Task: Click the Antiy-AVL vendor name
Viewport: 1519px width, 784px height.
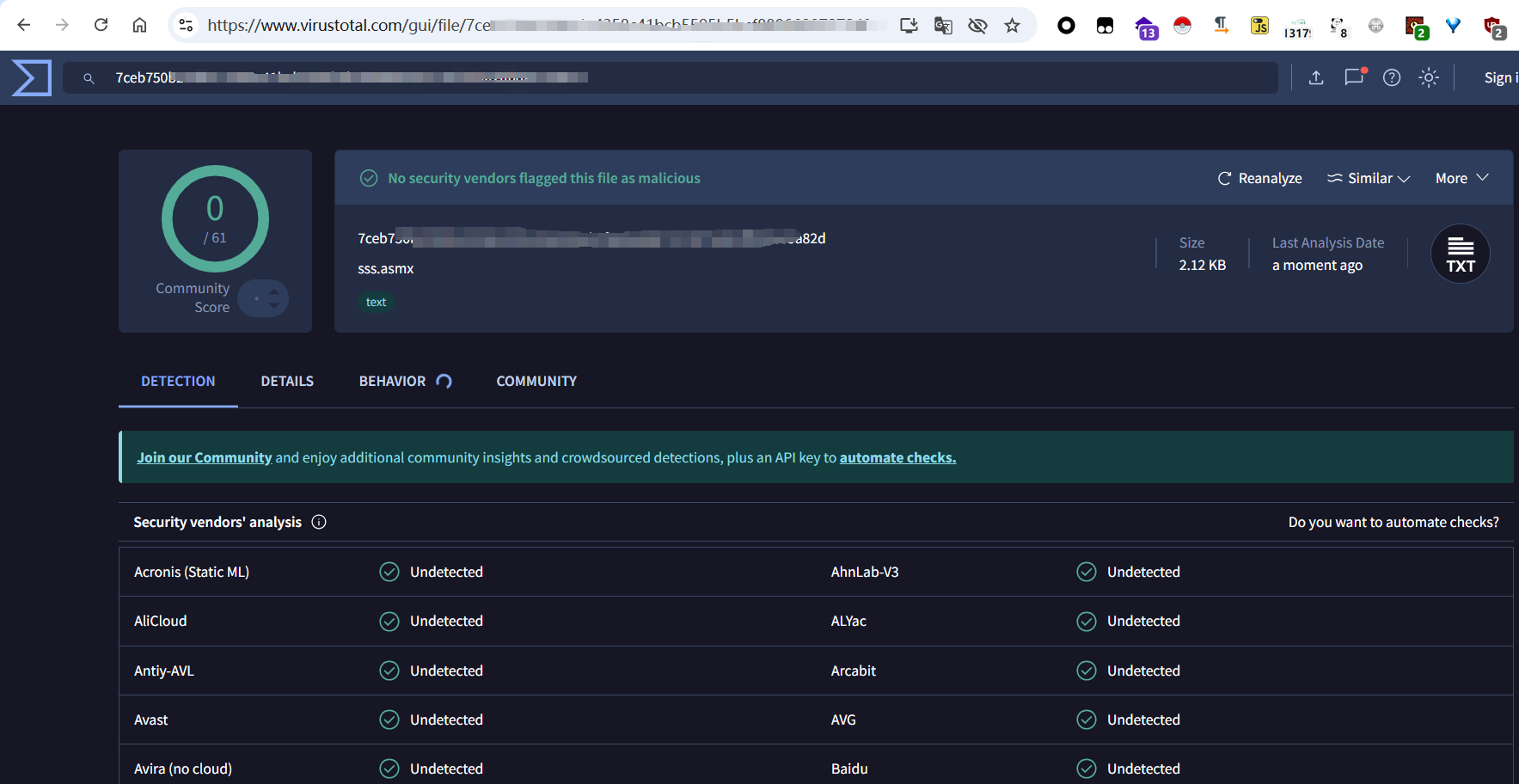Action: (164, 671)
